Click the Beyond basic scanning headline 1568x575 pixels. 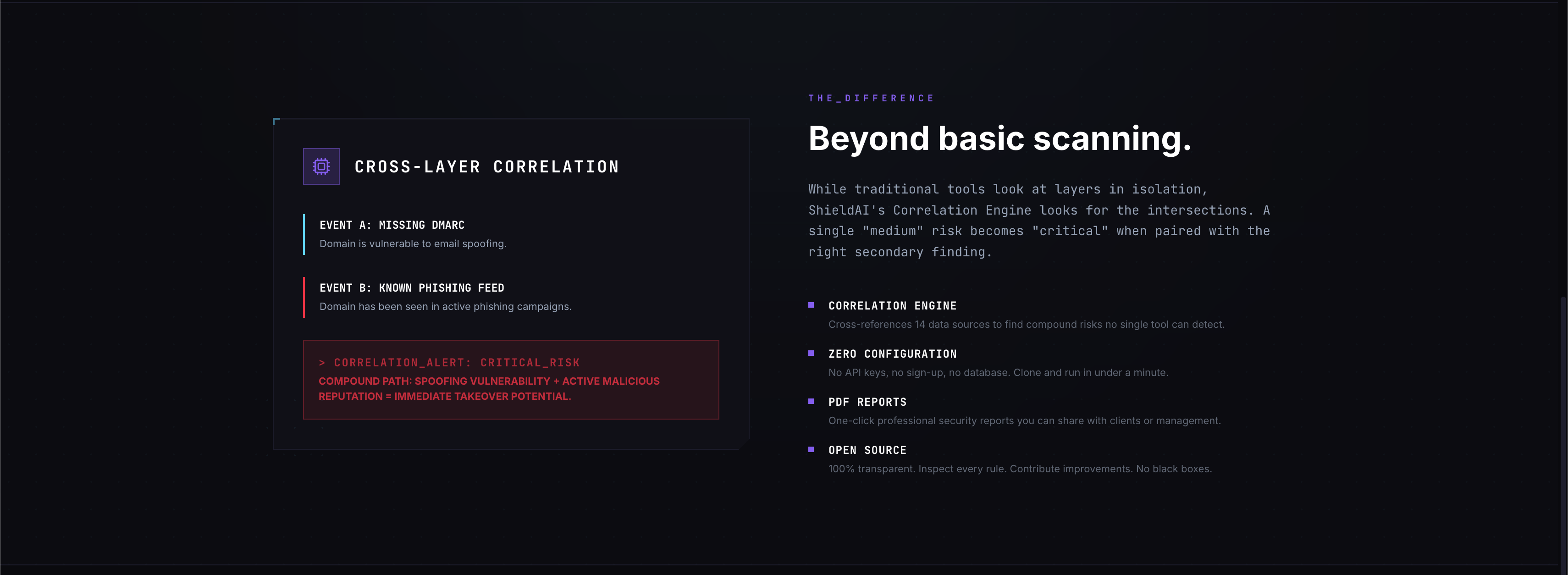pos(999,138)
